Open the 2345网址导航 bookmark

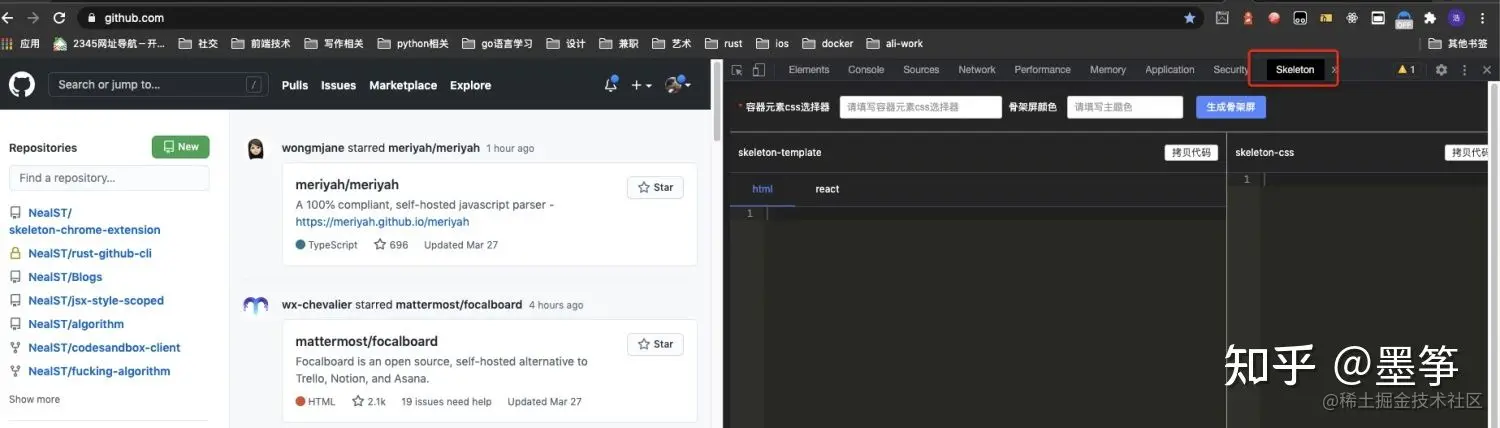(109, 44)
